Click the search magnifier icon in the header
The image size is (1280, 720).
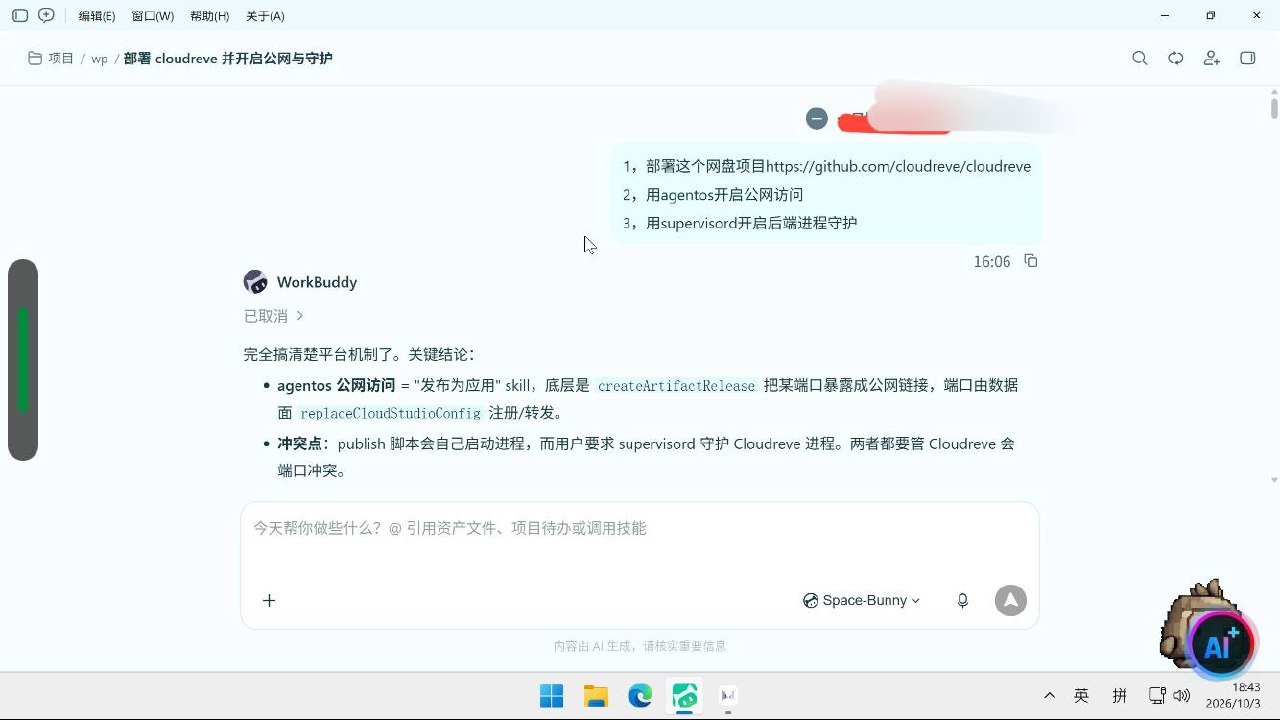[1139, 59]
